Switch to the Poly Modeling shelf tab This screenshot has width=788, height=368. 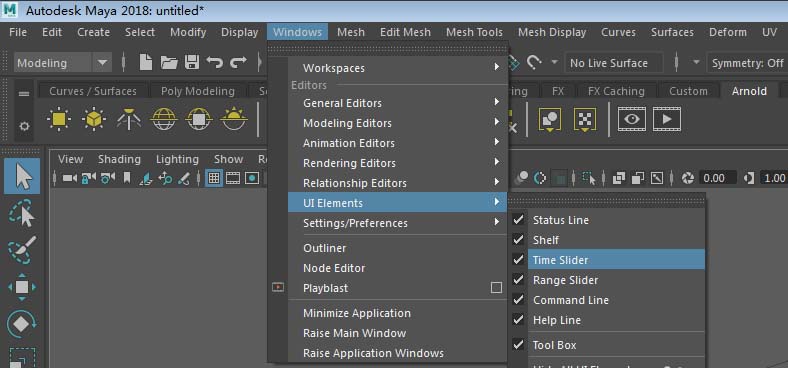pos(198,91)
